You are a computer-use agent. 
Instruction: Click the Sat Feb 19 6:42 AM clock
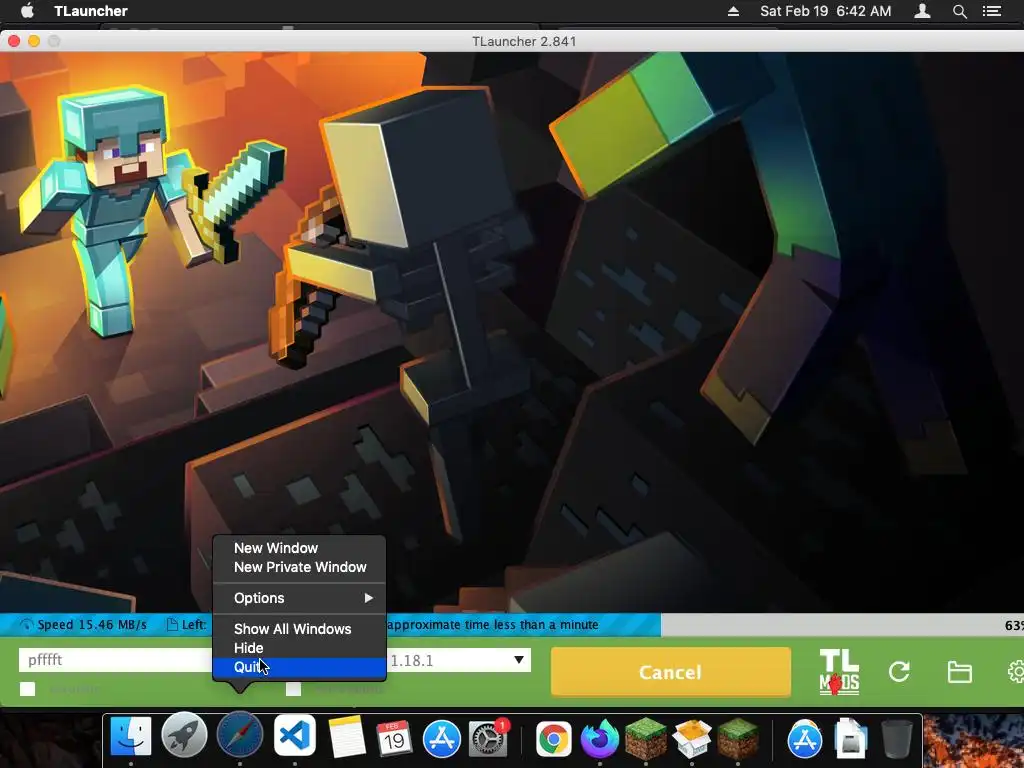pos(825,11)
